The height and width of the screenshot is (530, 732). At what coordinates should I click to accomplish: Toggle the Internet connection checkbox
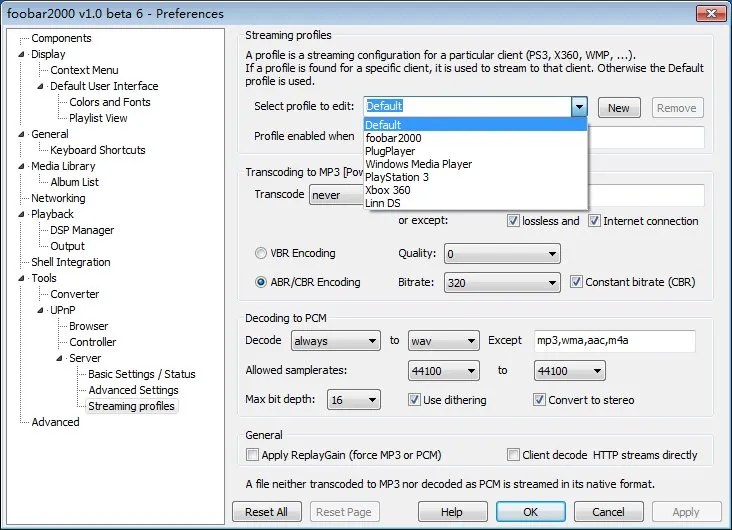(594, 221)
